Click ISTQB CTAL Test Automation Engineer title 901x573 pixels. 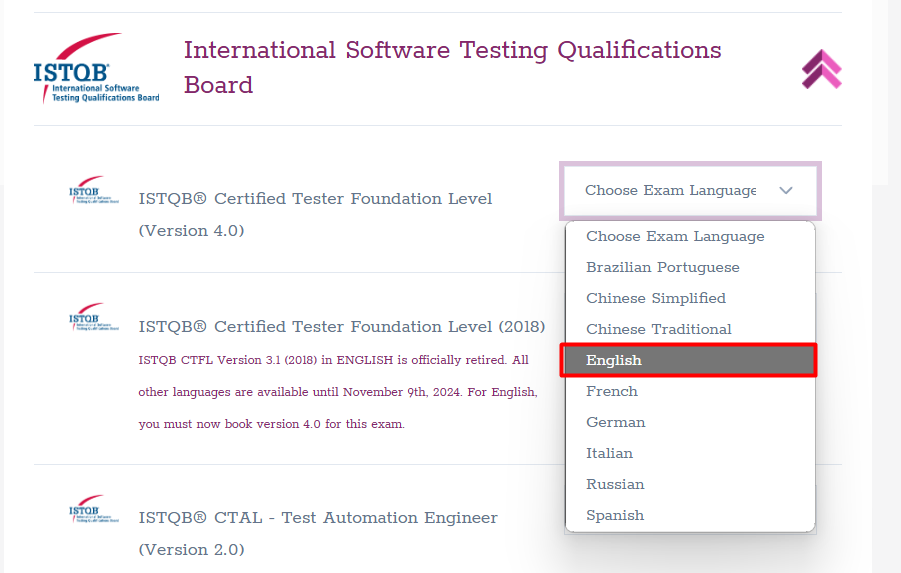(x=317, y=518)
